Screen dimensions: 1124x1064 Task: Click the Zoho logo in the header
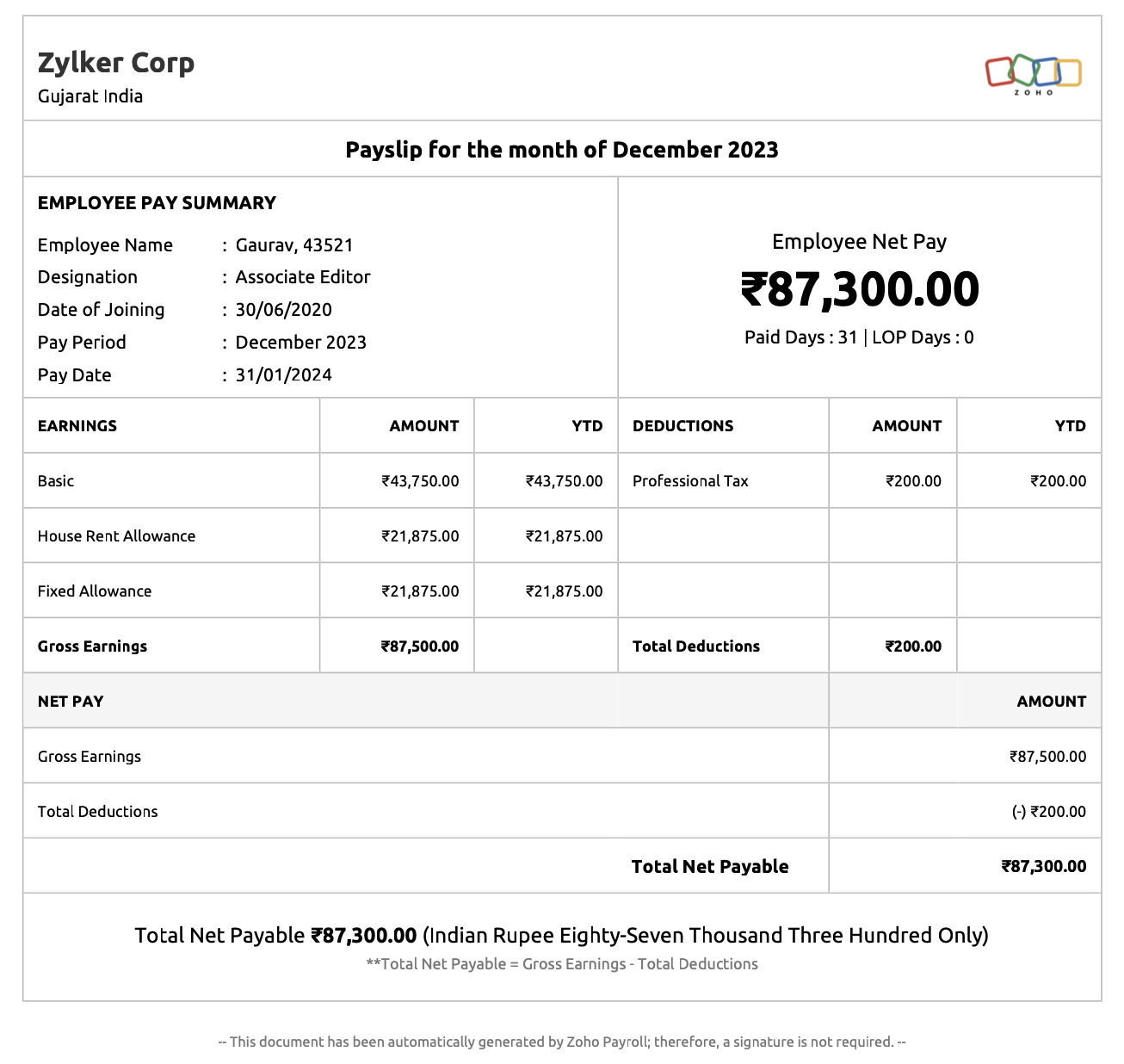[x=1033, y=73]
